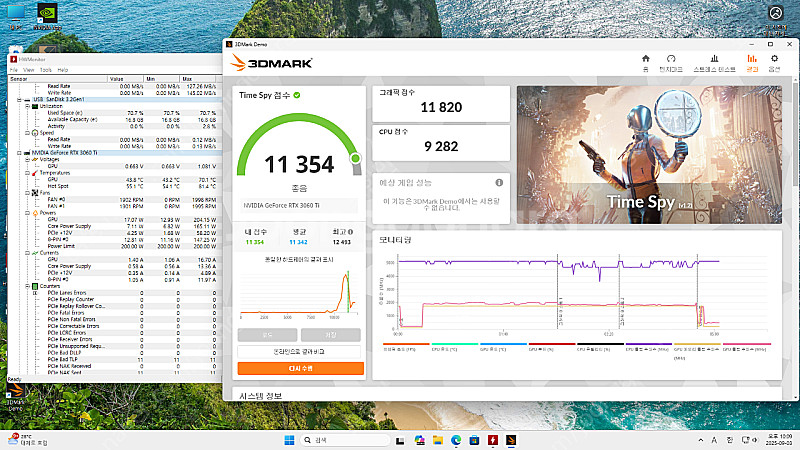Collapse the USB SanDisk 3.2Gen1 node

pyautogui.click(x=19, y=99)
